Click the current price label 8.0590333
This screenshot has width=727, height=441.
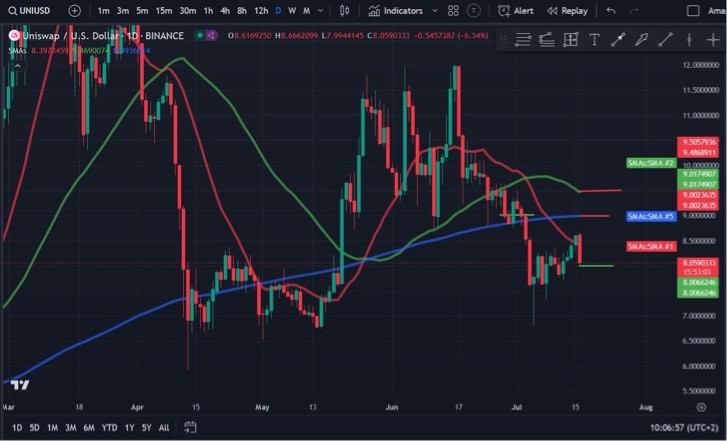698,263
